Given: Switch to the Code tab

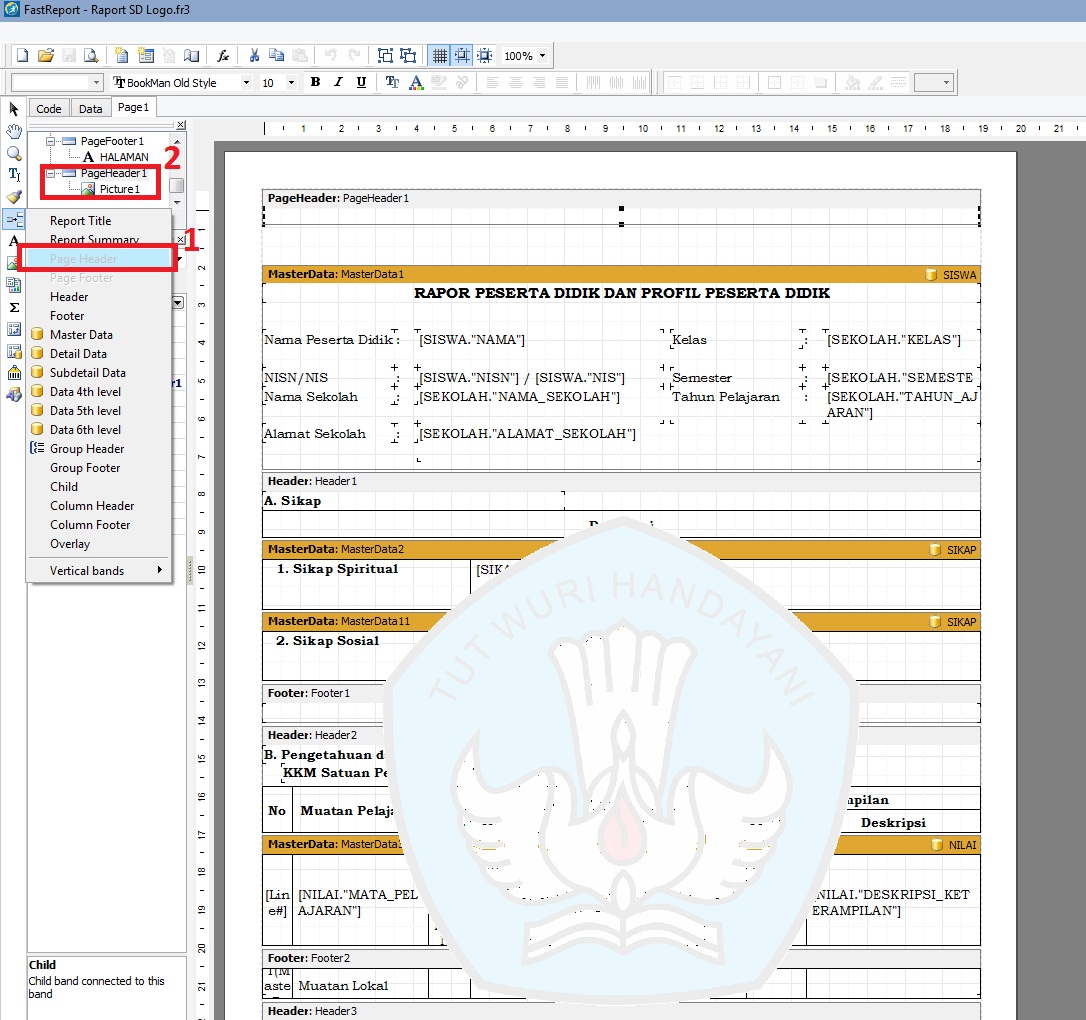Looking at the screenshot, I should coord(48,109).
